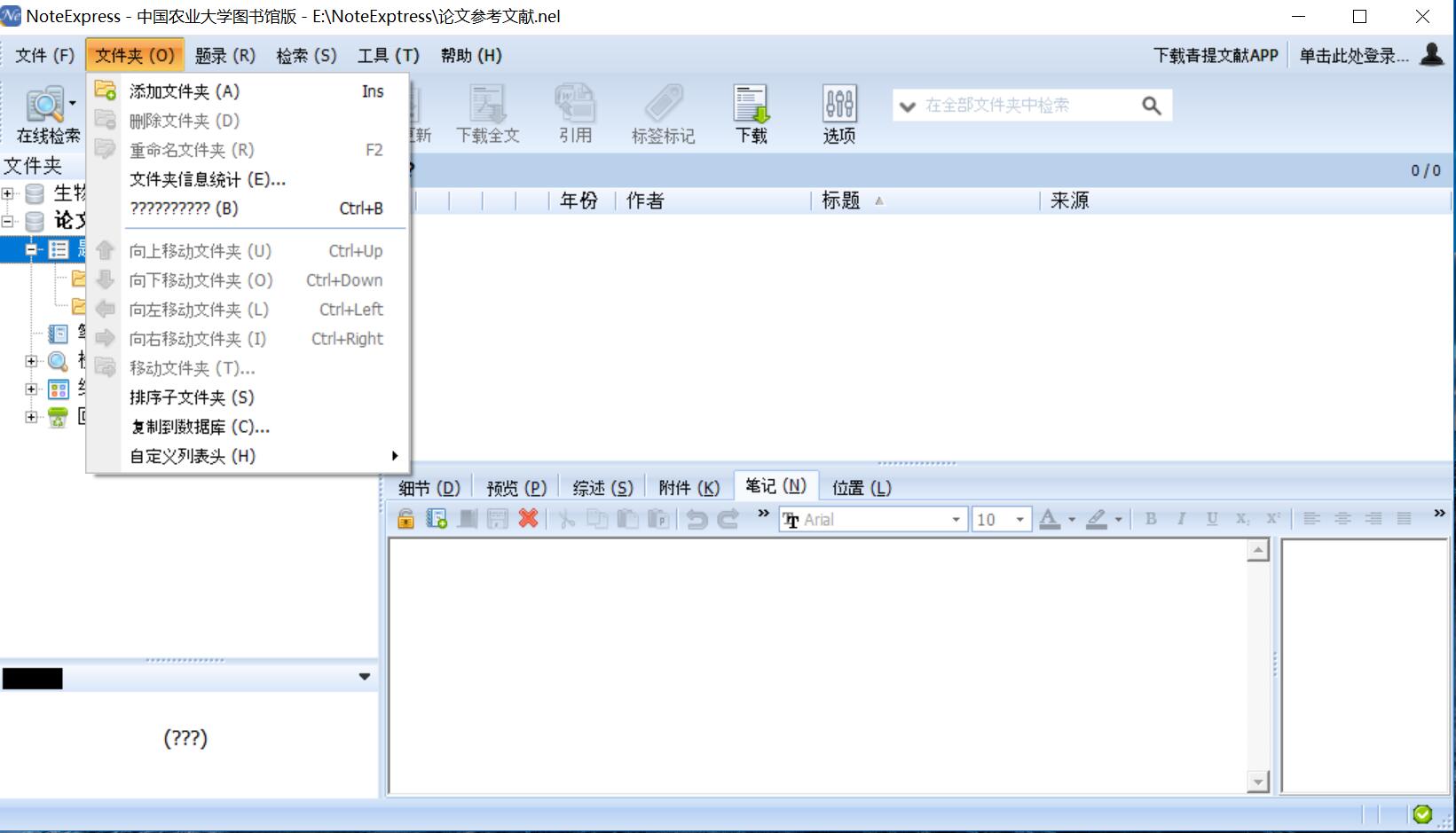Click the tag mark (标签标记) icon

tap(663, 105)
